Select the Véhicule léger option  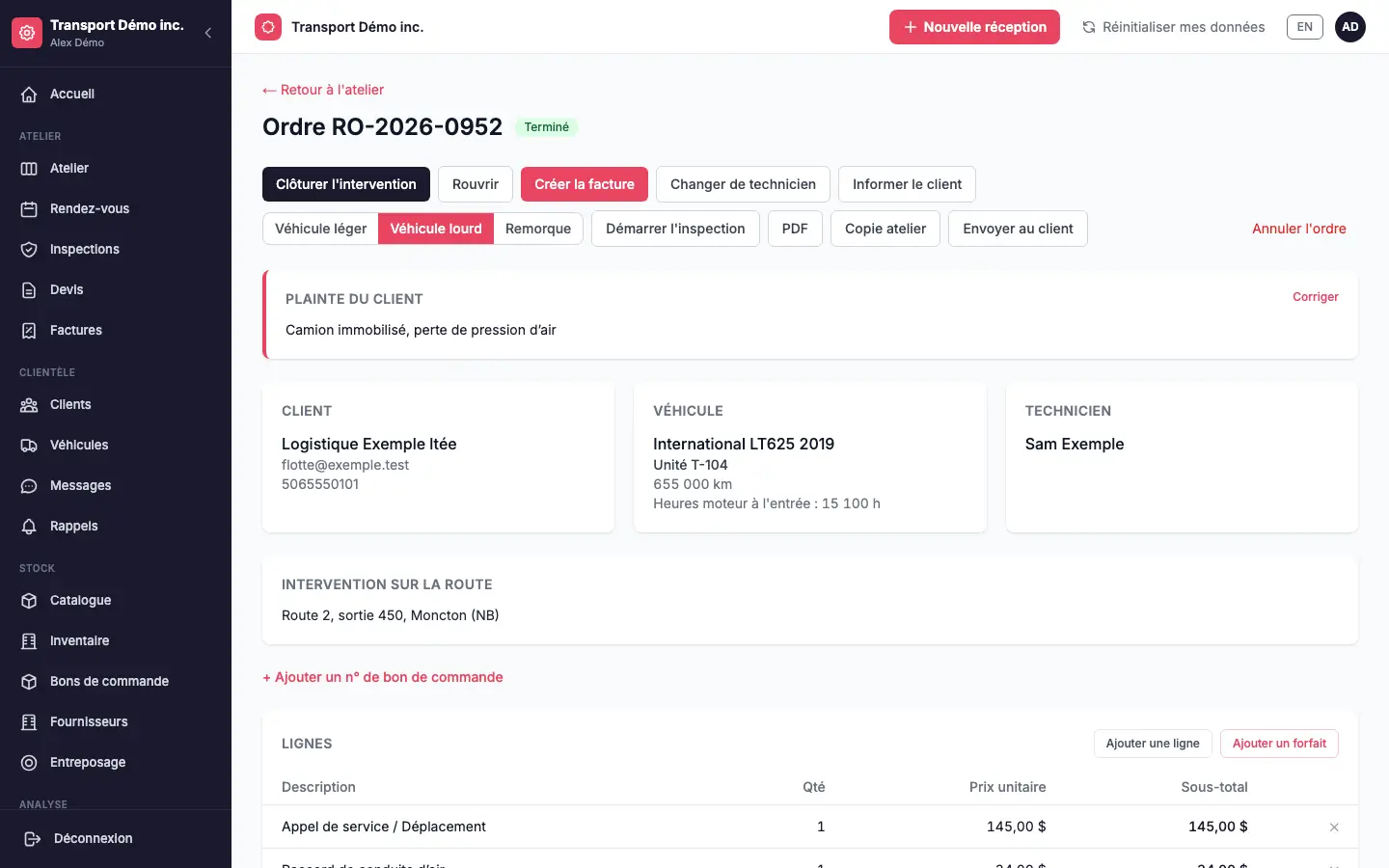click(320, 229)
